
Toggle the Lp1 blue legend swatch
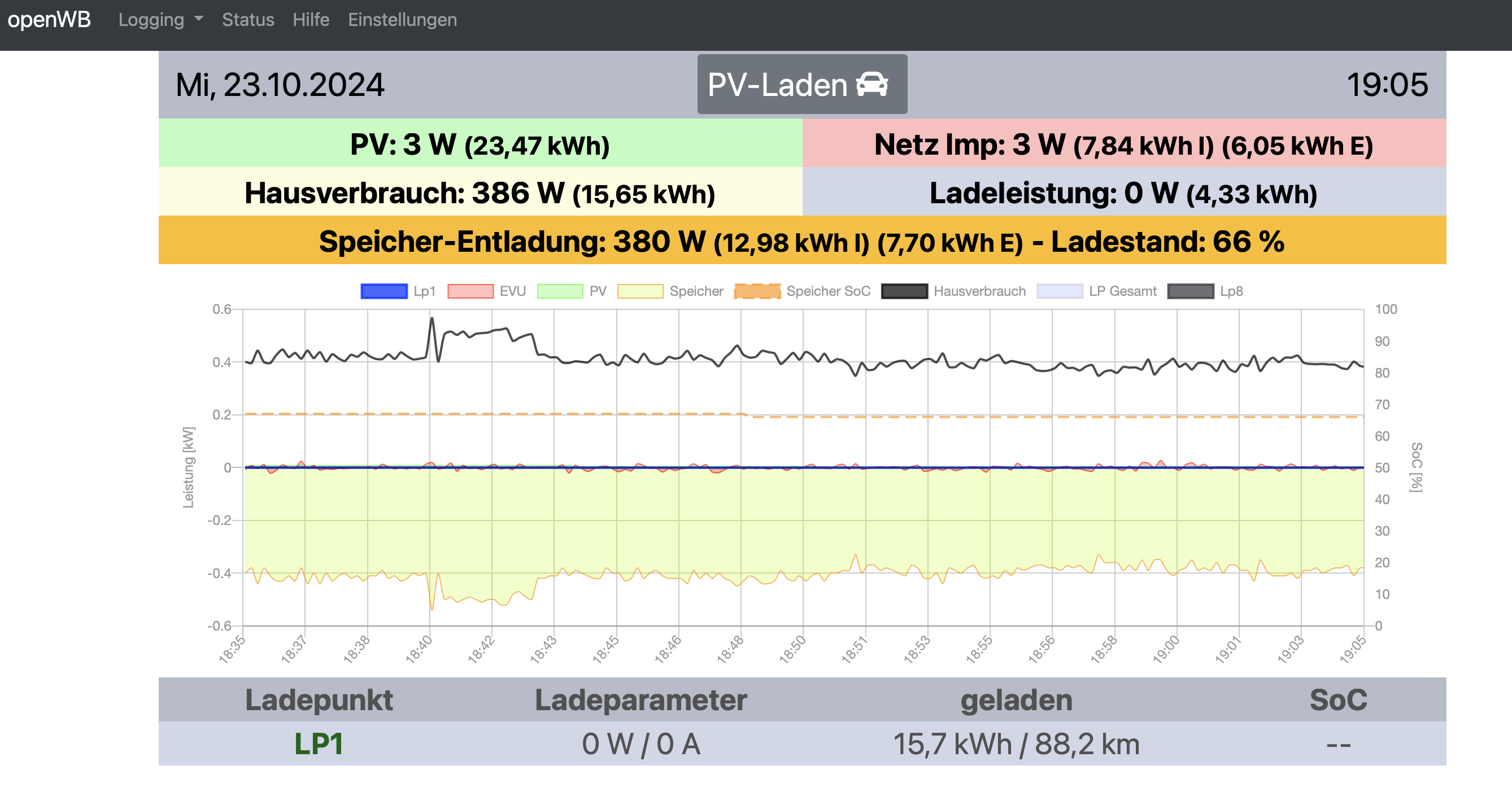tap(384, 292)
